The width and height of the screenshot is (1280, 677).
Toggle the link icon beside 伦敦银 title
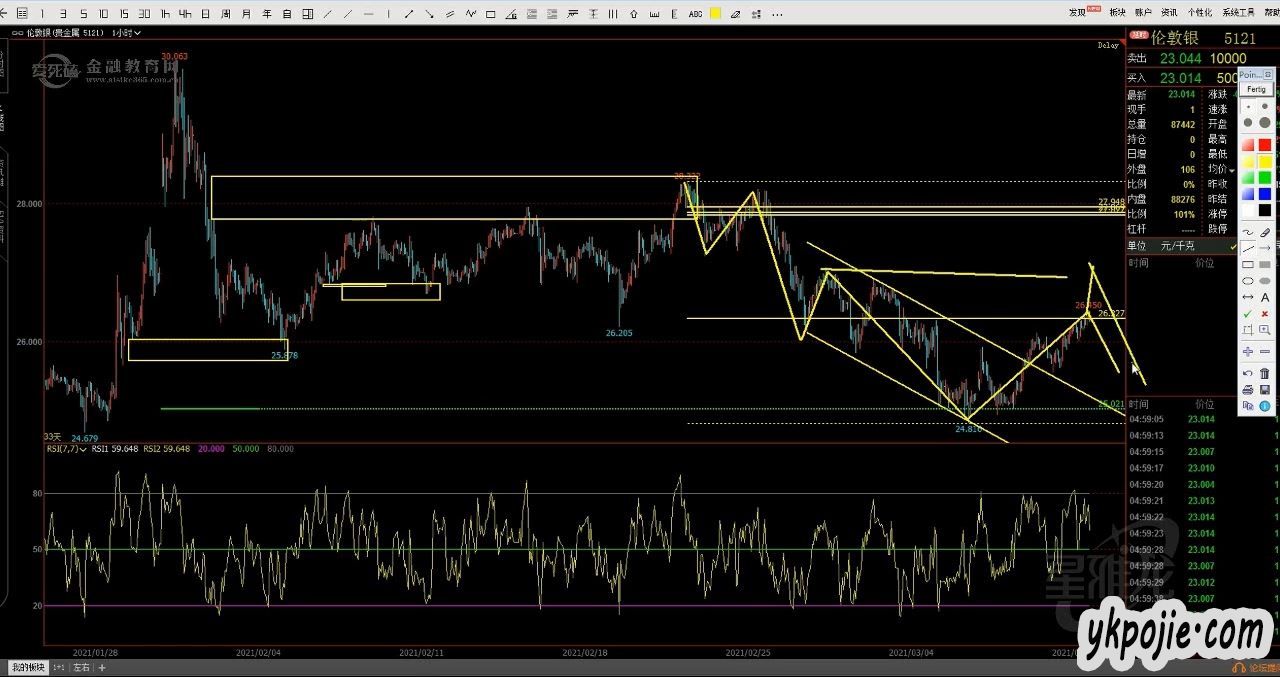(1136, 36)
